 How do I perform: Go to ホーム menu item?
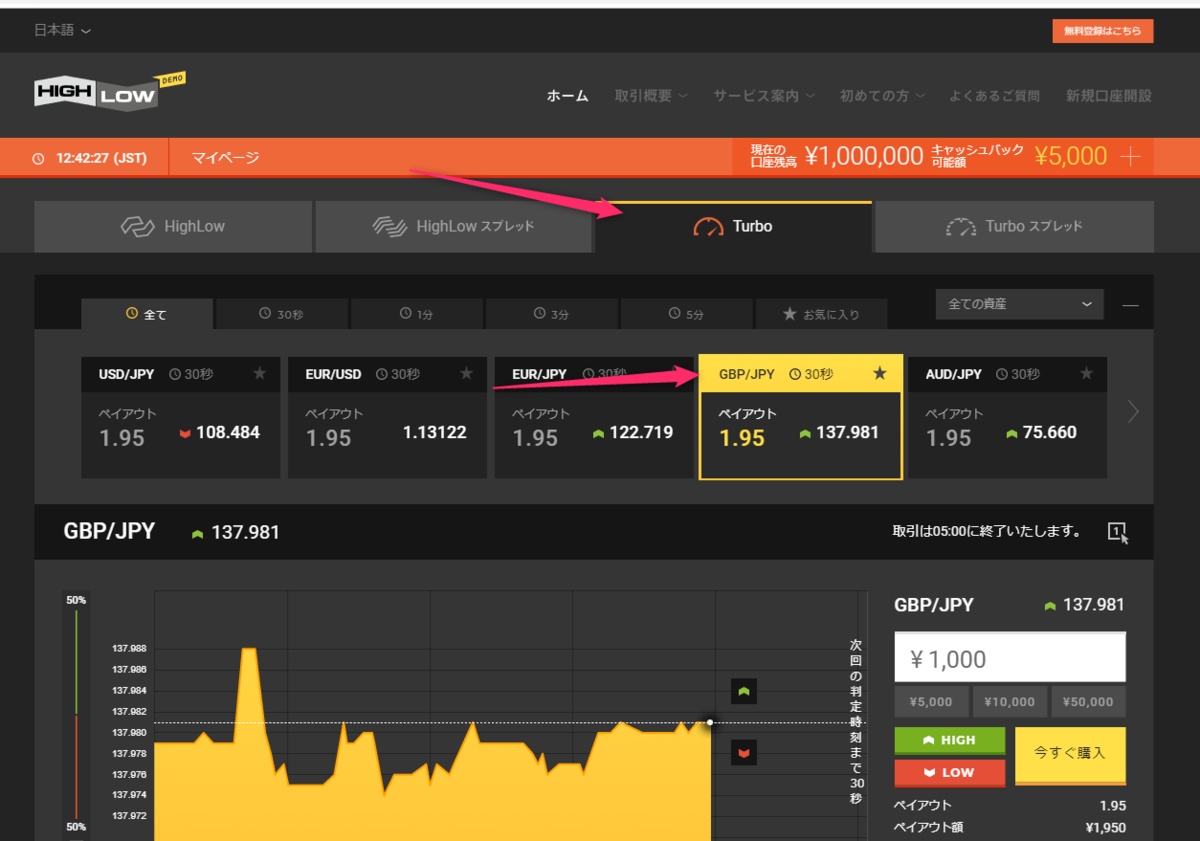[568, 96]
